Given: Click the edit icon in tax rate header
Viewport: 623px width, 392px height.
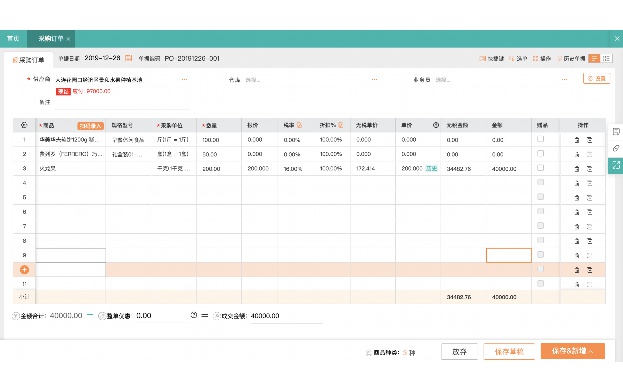Looking at the screenshot, I should 299,125.
